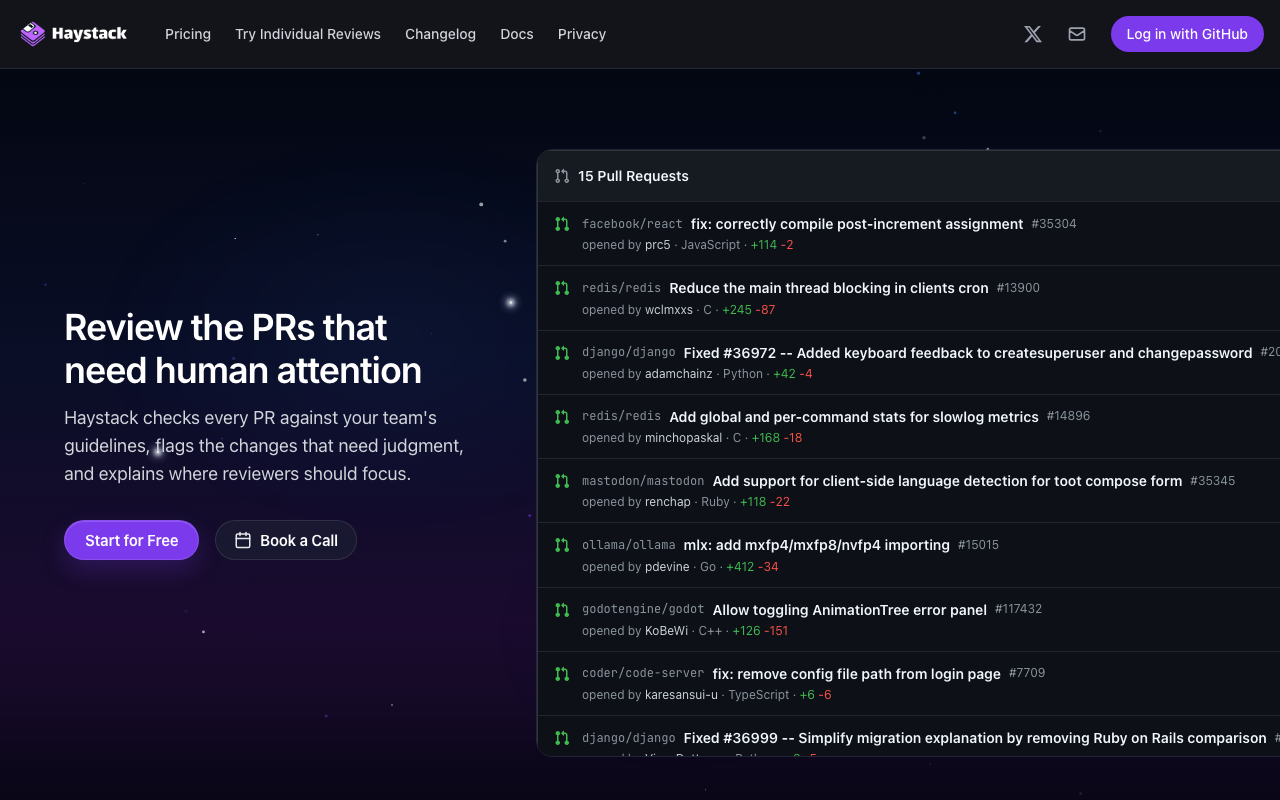Image resolution: width=1280 pixels, height=800 pixels.
Task: View the Privacy page
Action: (x=582, y=34)
